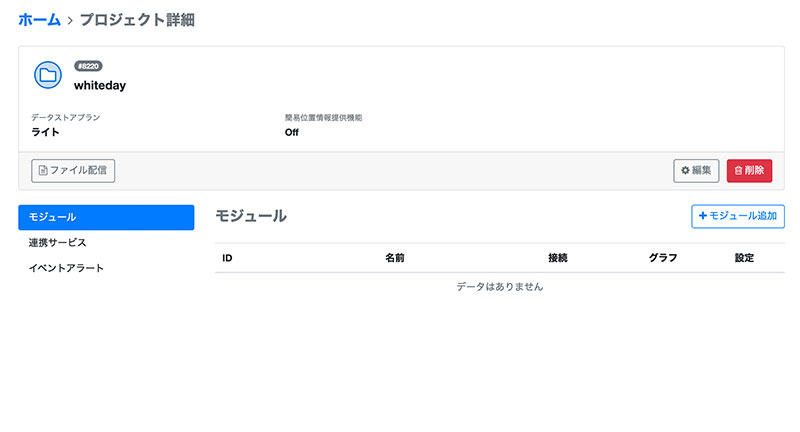Go back via the ホーム breadcrumb link
The height and width of the screenshot is (432, 800).
coord(39,19)
